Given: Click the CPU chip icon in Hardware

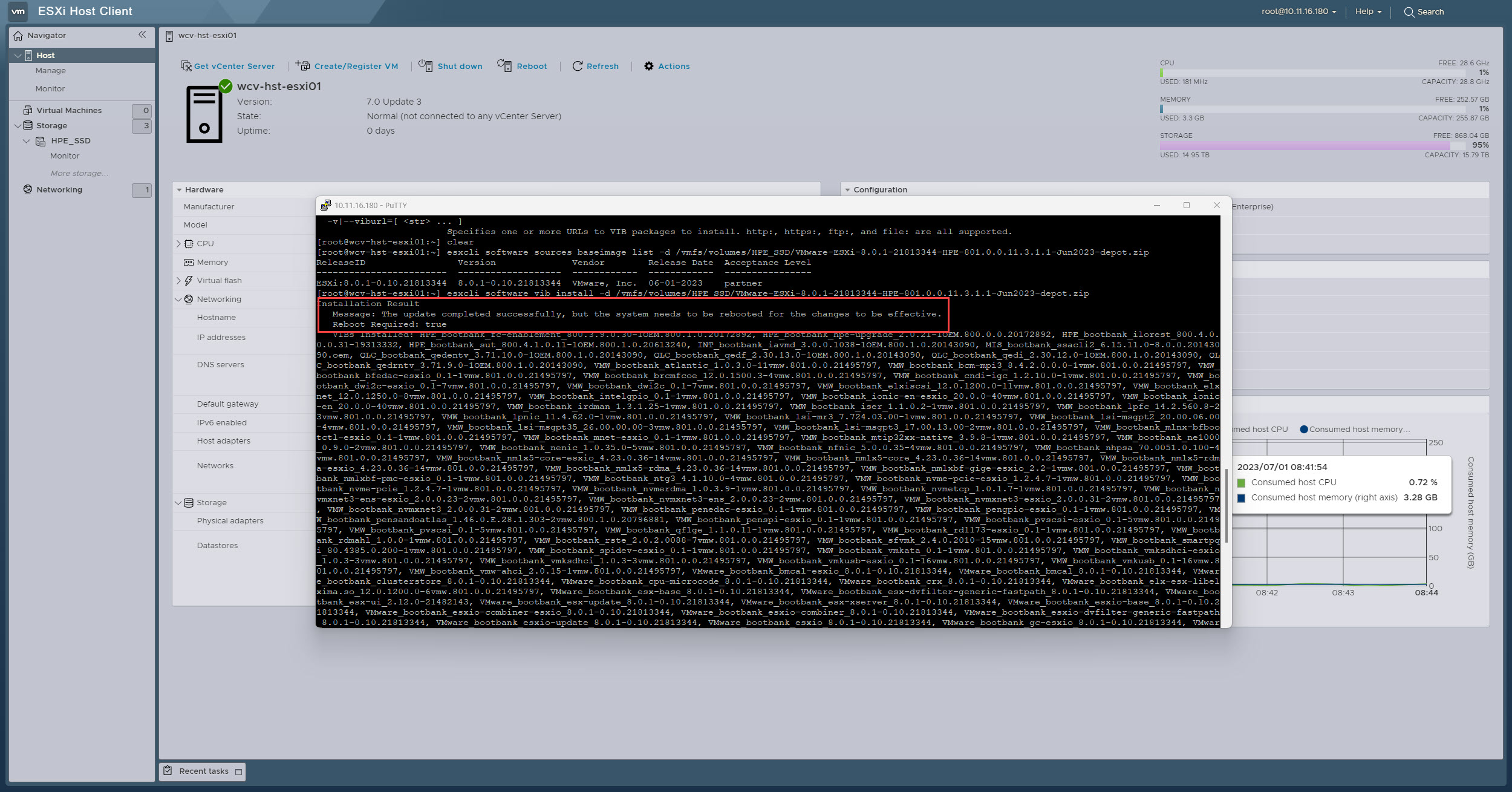Looking at the screenshot, I should click(x=189, y=243).
